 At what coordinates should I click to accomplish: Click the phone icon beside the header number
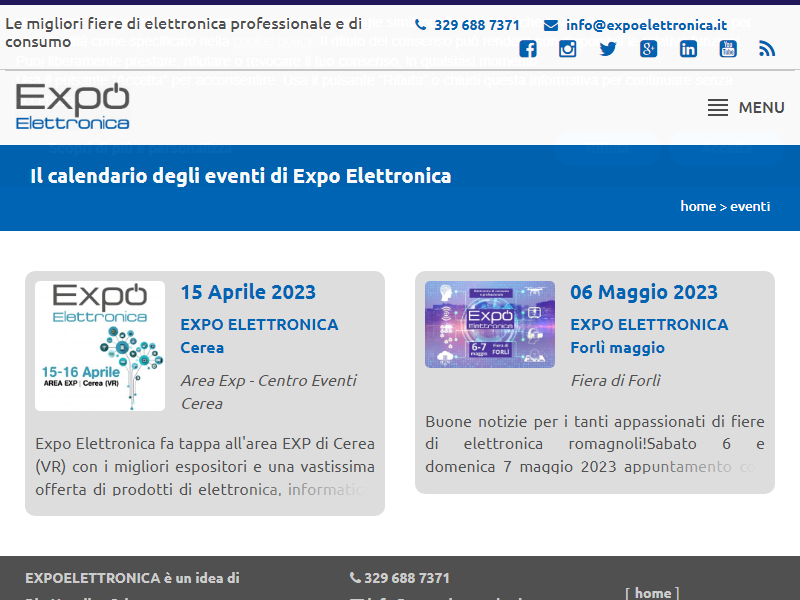pyautogui.click(x=420, y=24)
